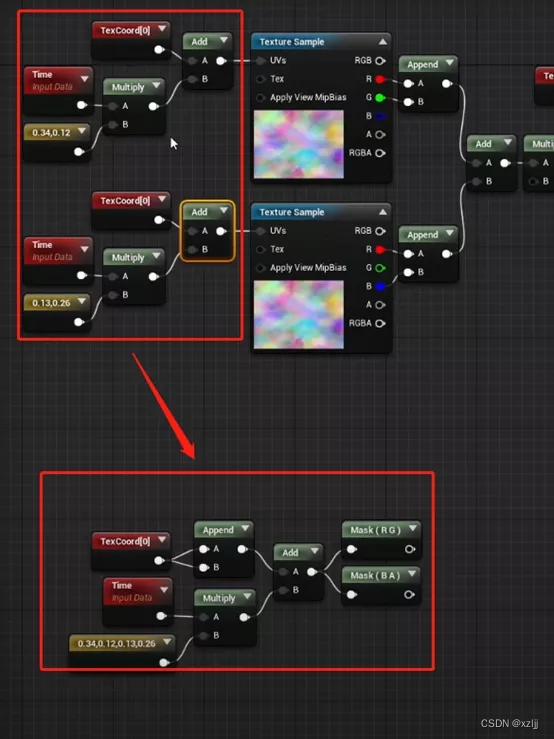
Task: Click the 0.13,0.26 value label
Action: (51, 303)
